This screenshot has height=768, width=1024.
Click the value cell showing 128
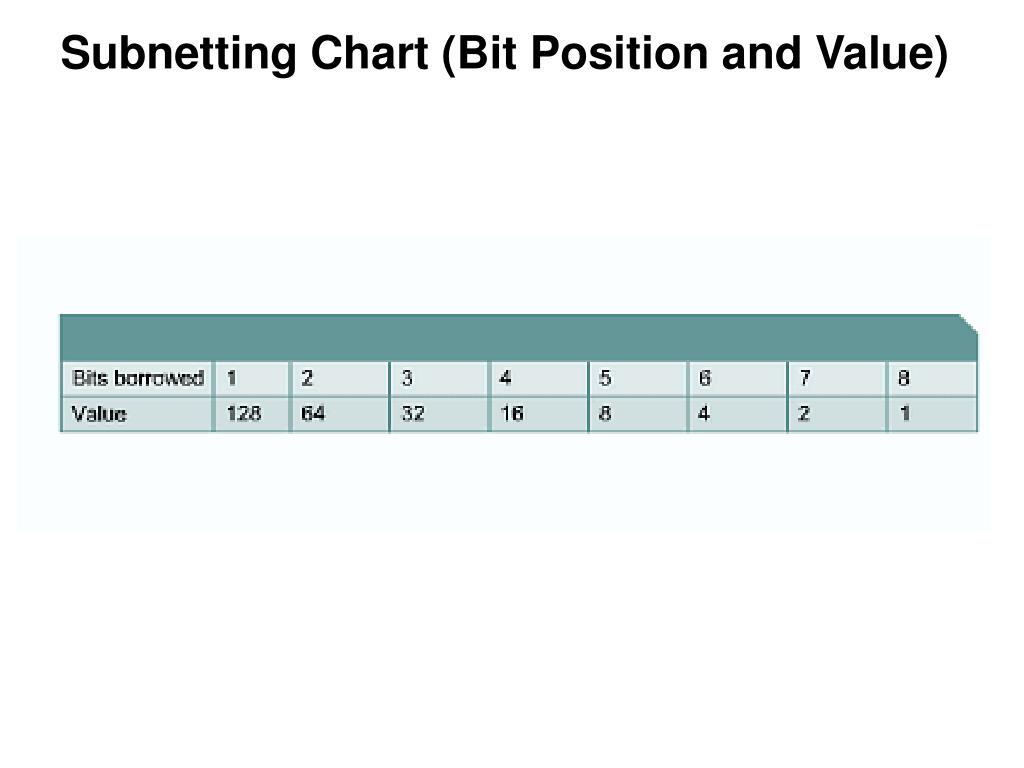coord(251,414)
